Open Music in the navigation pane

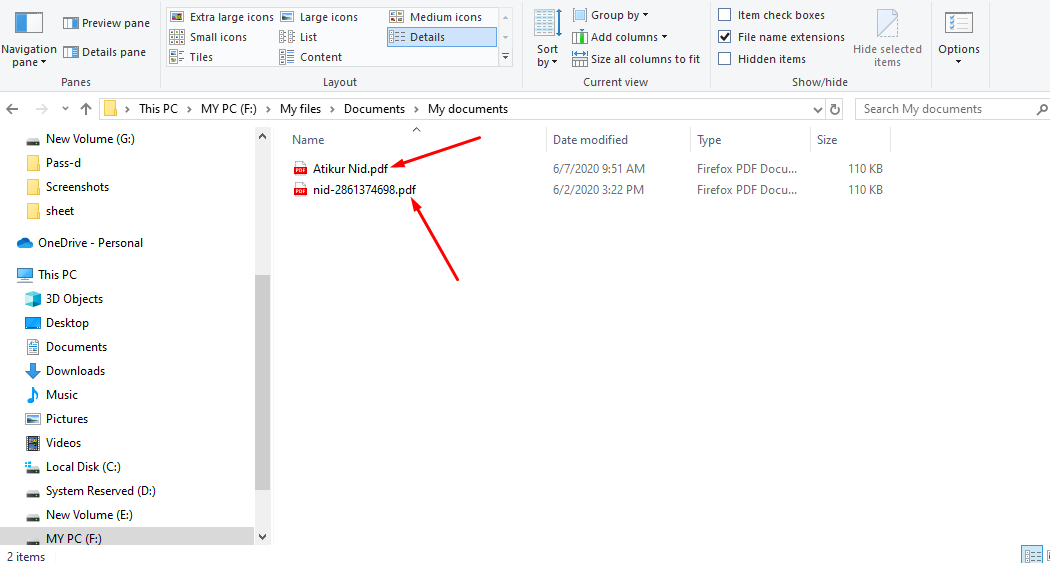(x=62, y=395)
